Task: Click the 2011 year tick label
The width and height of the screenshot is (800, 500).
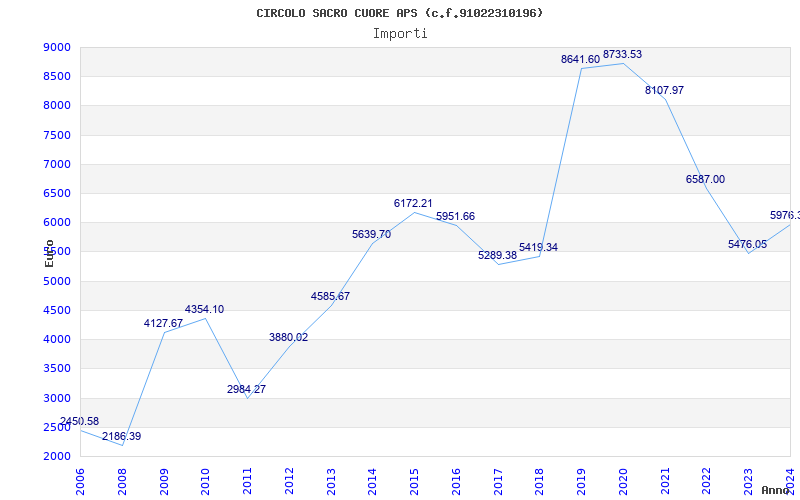Action: tap(247, 482)
